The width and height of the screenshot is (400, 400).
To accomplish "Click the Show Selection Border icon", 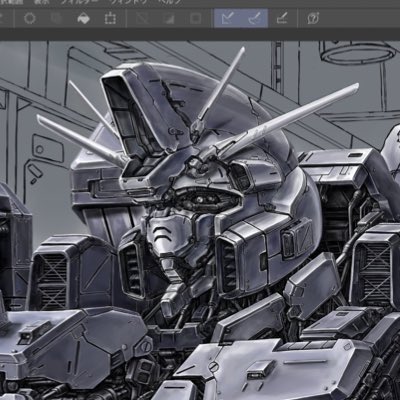I will point(196,18).
